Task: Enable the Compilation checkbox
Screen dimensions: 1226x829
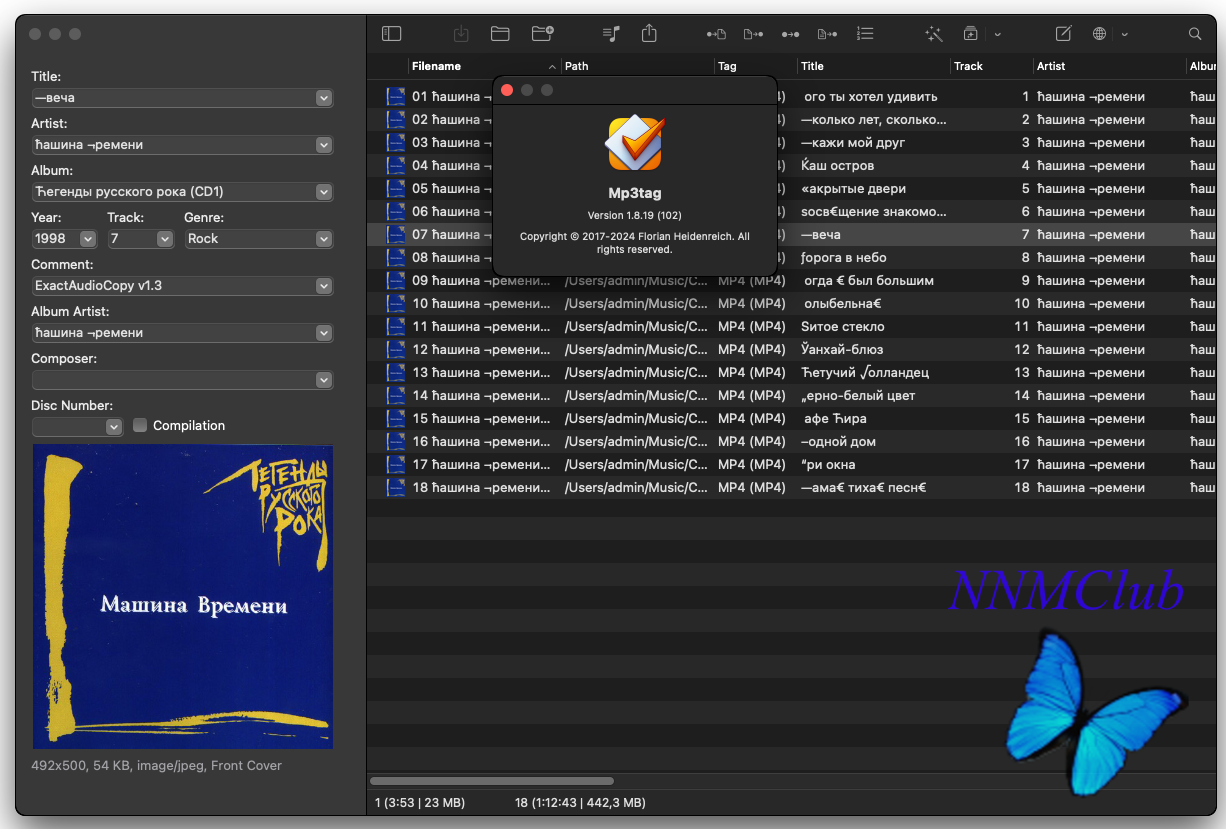Action: click(140, 425)
